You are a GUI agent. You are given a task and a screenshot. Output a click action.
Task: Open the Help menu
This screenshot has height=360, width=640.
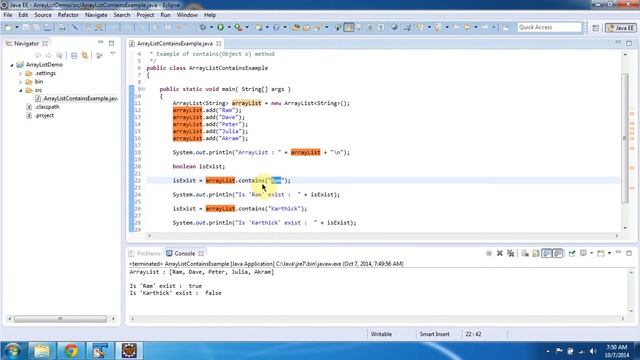pyautogui.click(x=210, y=15)
